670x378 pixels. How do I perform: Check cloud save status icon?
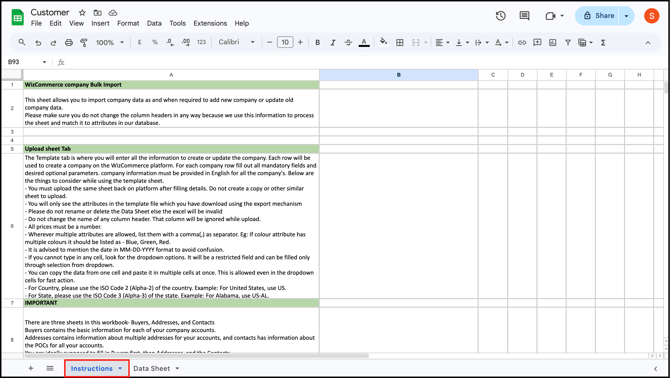pyautogui.click(x=113, y=13)
